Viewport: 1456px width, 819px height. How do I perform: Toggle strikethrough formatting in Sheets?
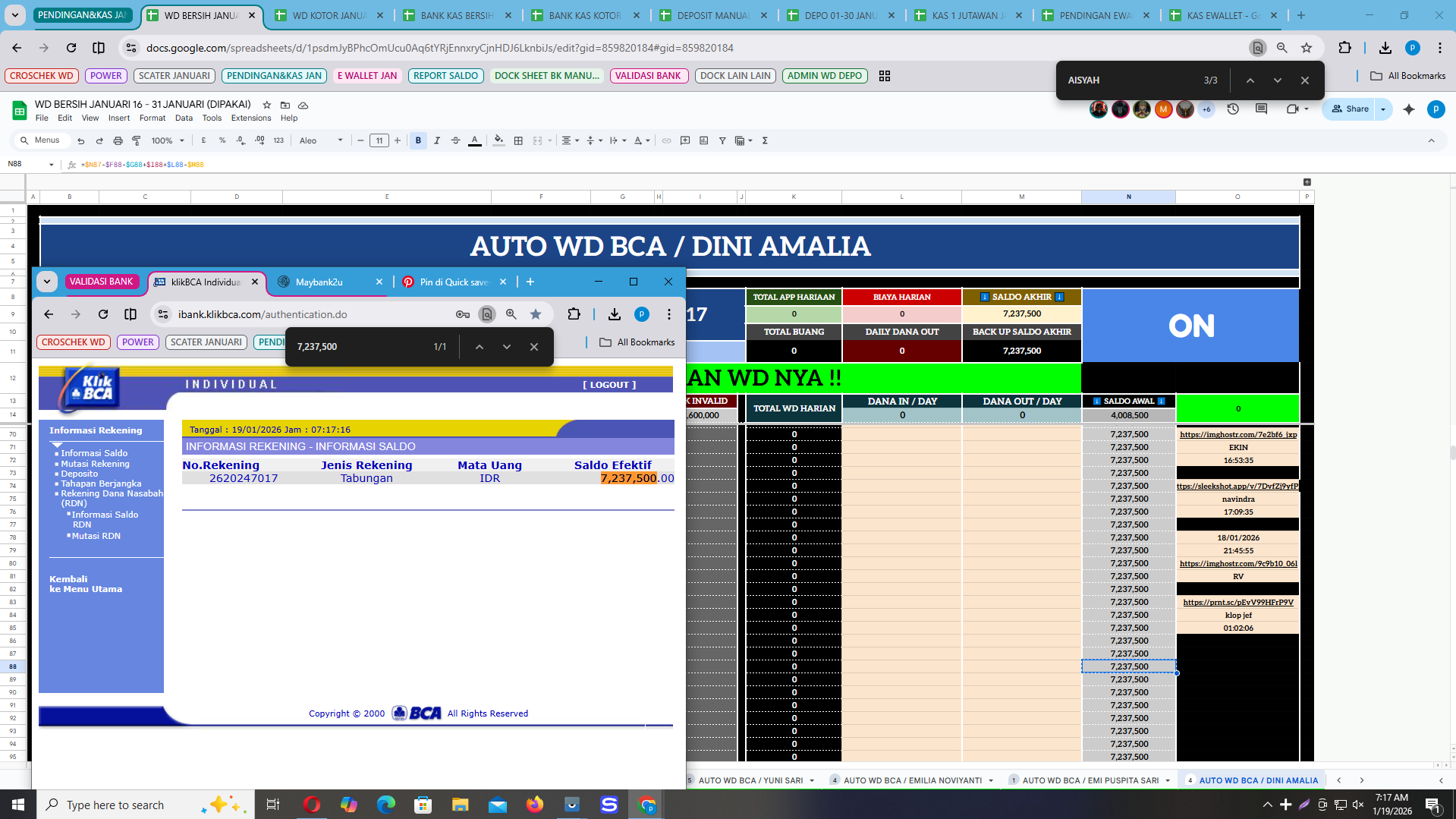[455, 140]
